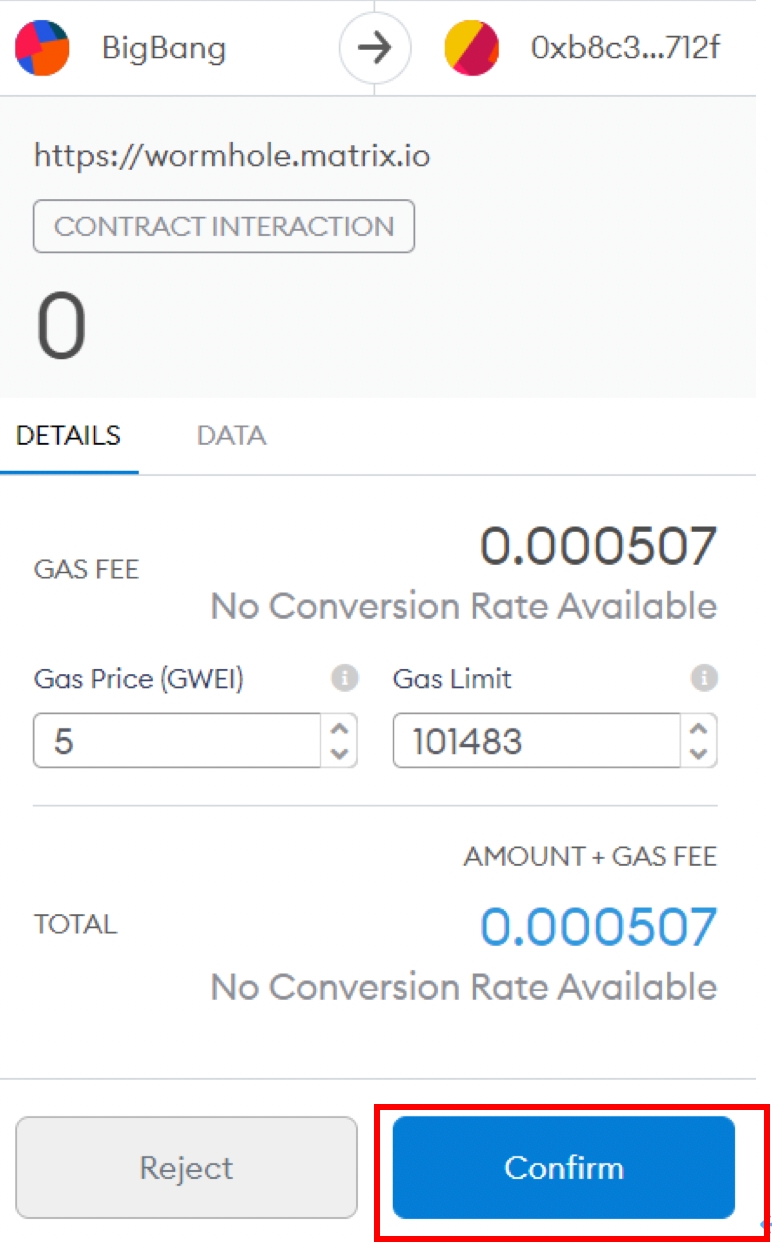Focus the Gas Limit input field
This screenshot has height=1248, width=772.
535,741
